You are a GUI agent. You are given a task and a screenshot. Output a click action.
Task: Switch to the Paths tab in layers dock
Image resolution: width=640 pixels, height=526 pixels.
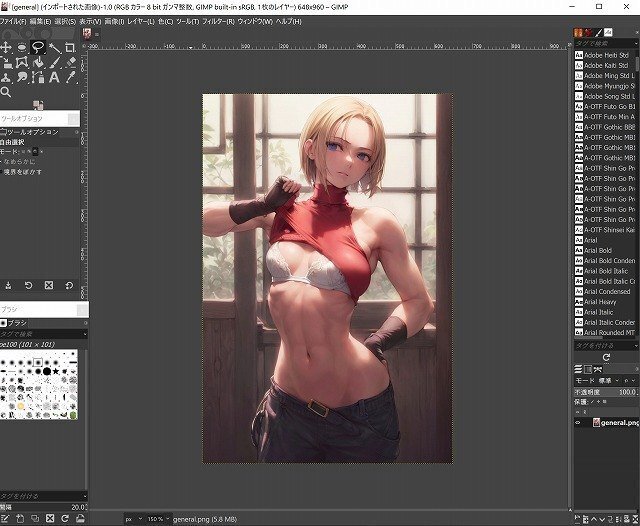click(598, 369)
